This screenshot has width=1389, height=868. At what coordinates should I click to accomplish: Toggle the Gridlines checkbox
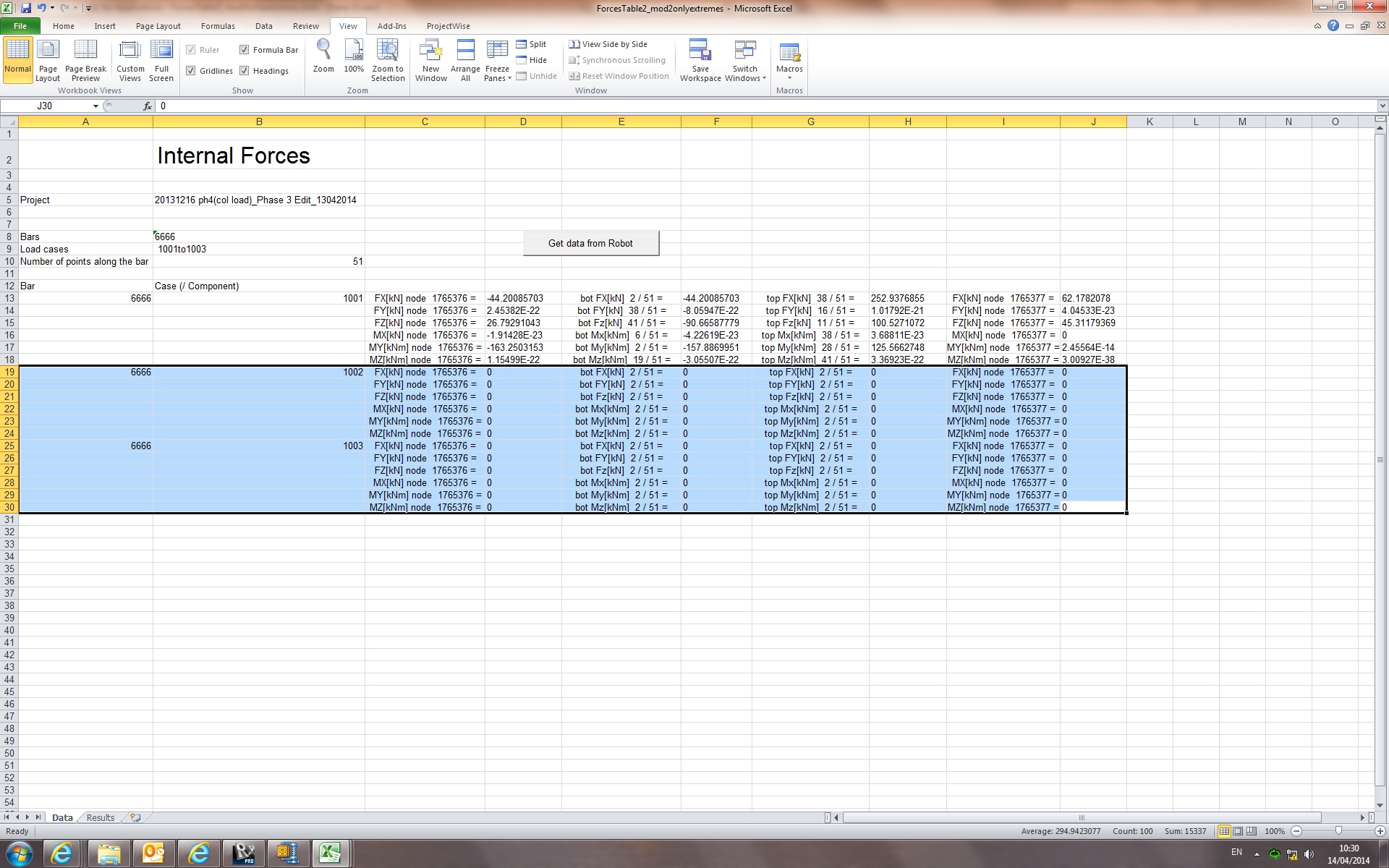click(x=191, y=71)
